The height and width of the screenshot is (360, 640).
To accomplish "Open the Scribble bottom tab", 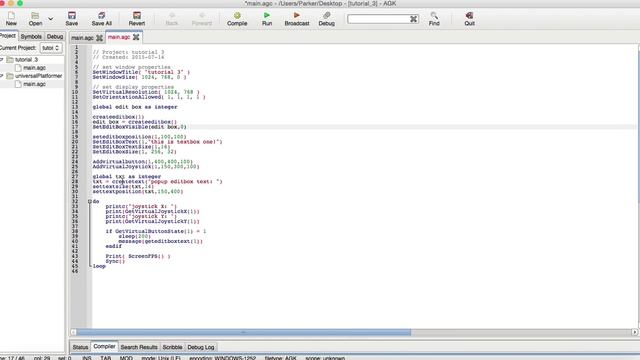I will coord(172,347).
